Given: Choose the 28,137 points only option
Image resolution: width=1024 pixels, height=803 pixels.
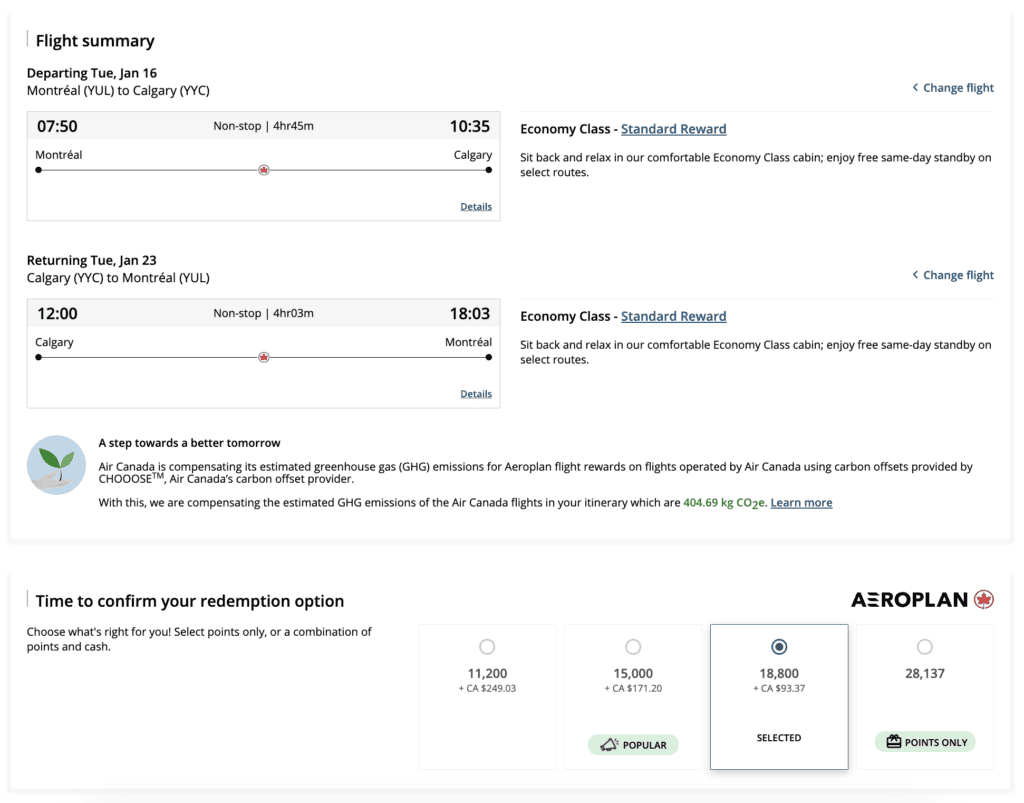Looking at the screenshot, I should (x=924, y=647).
